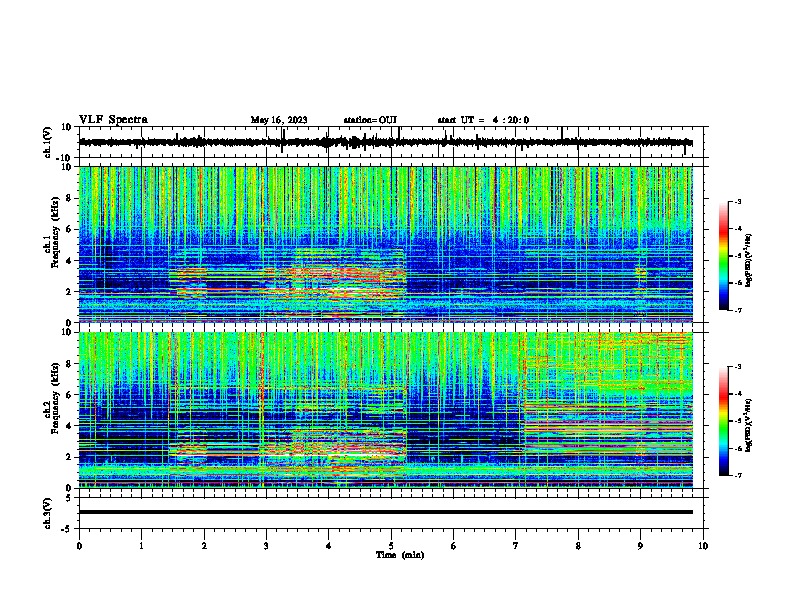This screenshot has height=612, width=792.
Task: Click the thick black ch.3 trace line
Action: click(386, 512)
